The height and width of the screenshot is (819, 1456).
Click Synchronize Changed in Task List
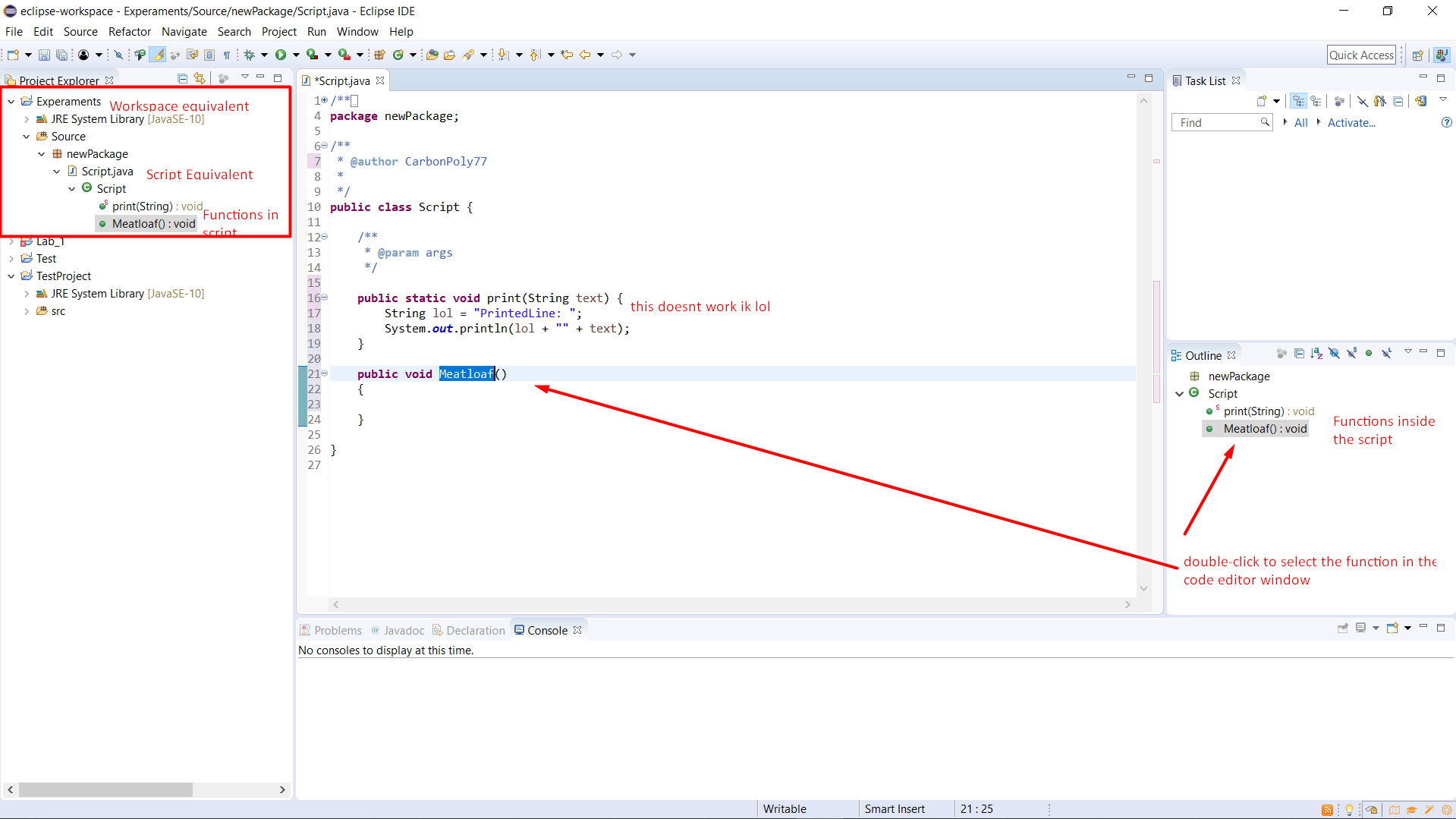coord(1420,101)
